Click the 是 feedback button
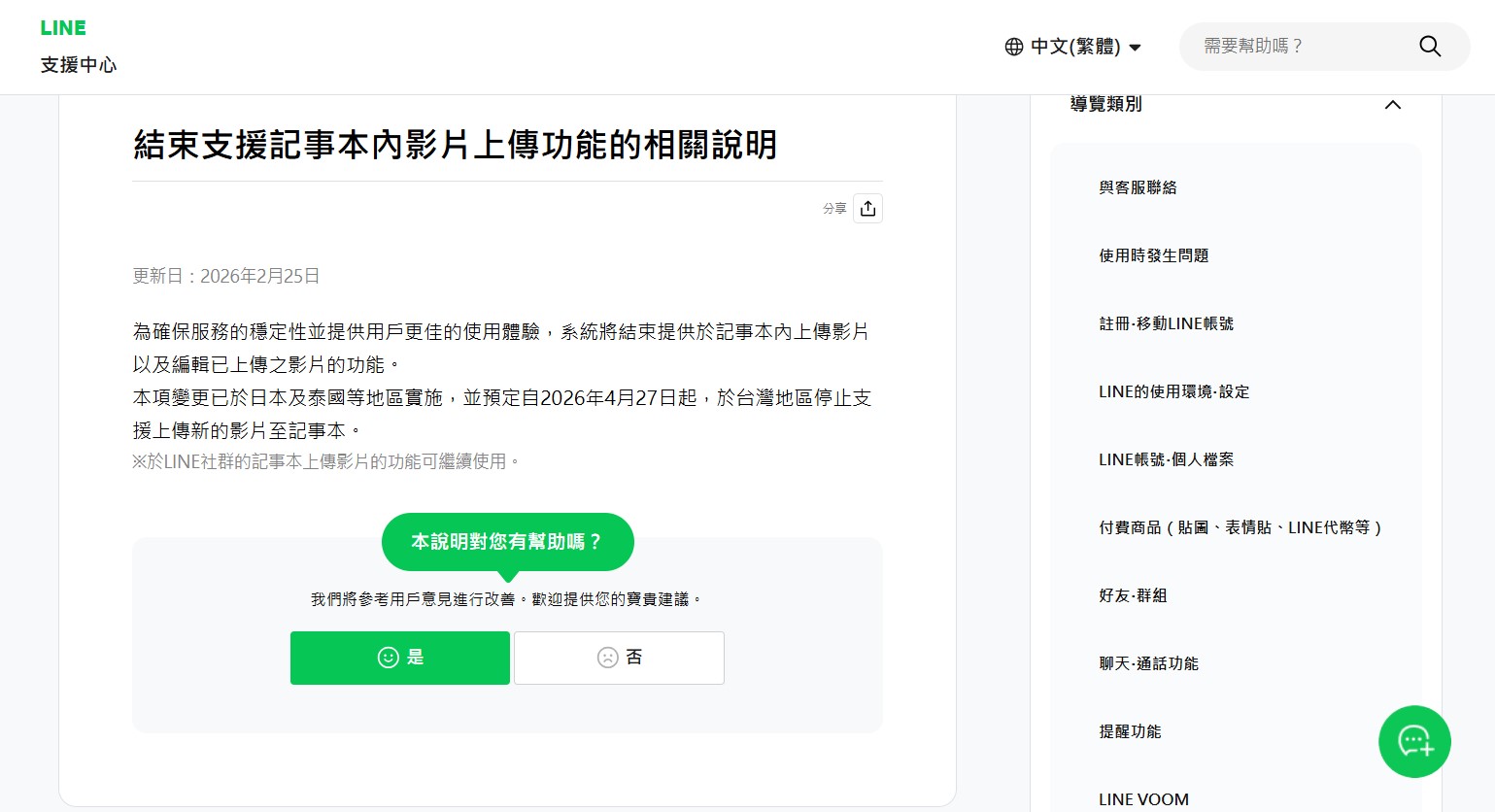1495x812 pixels. coord(399,658)
